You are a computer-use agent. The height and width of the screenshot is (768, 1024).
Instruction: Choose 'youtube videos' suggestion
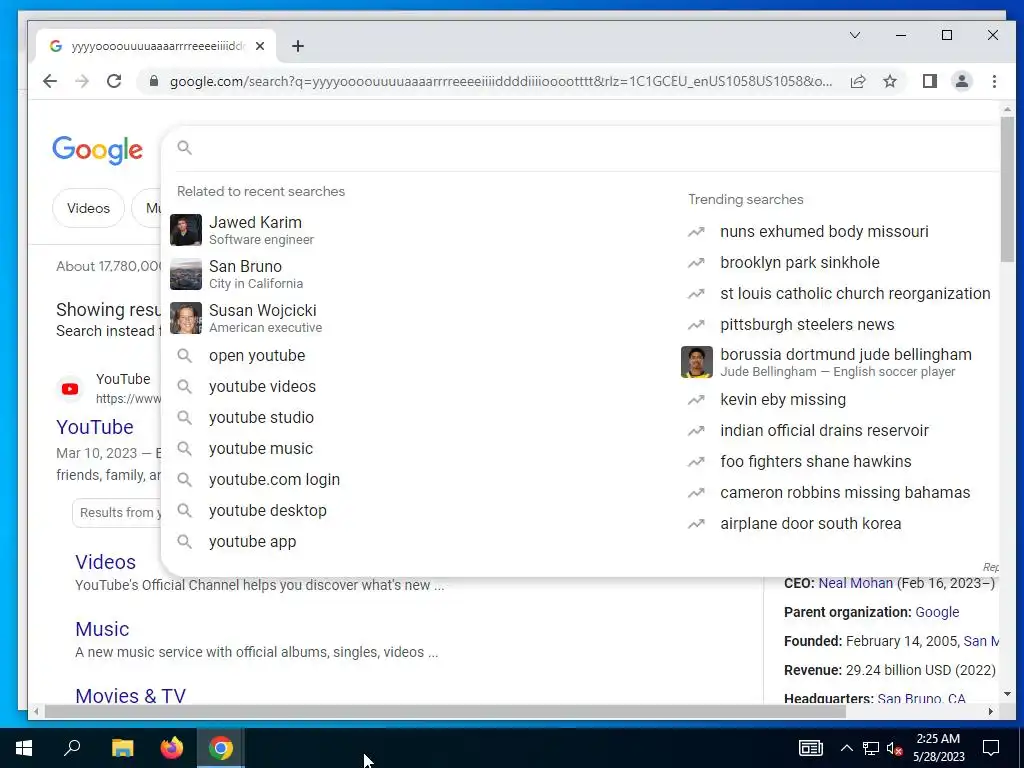[418, 387]
